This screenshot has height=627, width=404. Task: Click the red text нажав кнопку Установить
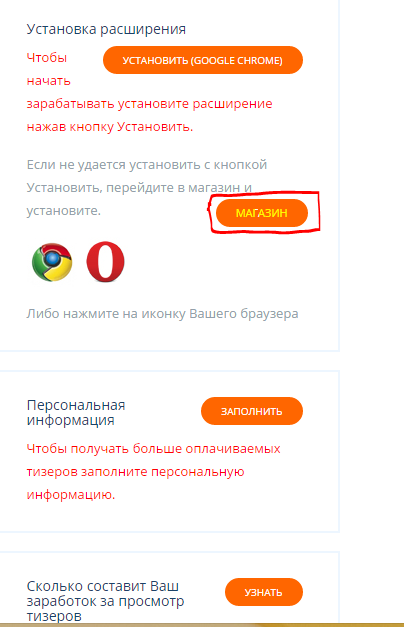pyautogui.click(x=110, y=127)
